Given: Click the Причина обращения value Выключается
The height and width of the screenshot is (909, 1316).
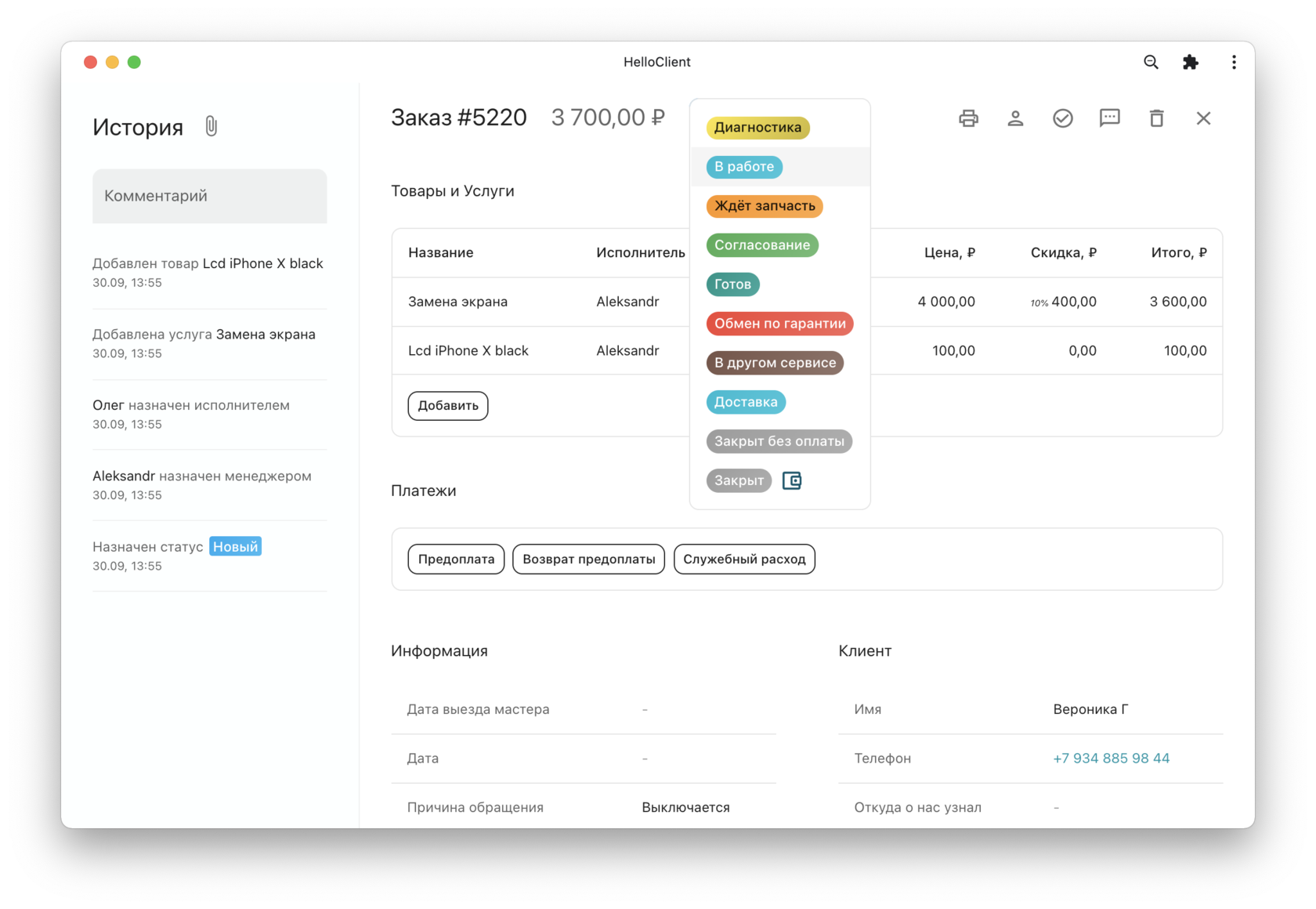Looking at the screenshot, I should point(685,807).
